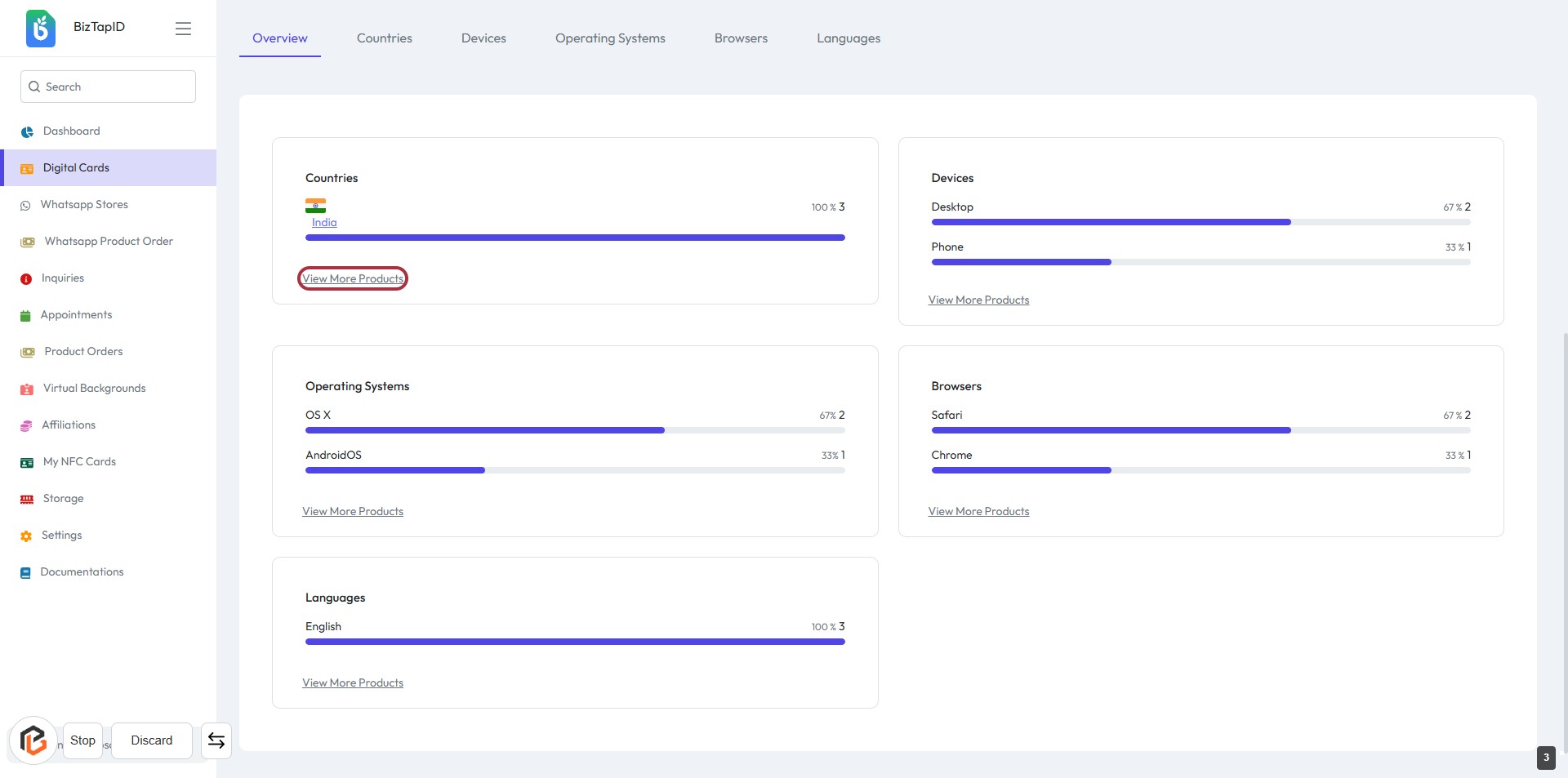Select the Browsers tab
This screenshot has height=778, width=1568.
(741, 38)
